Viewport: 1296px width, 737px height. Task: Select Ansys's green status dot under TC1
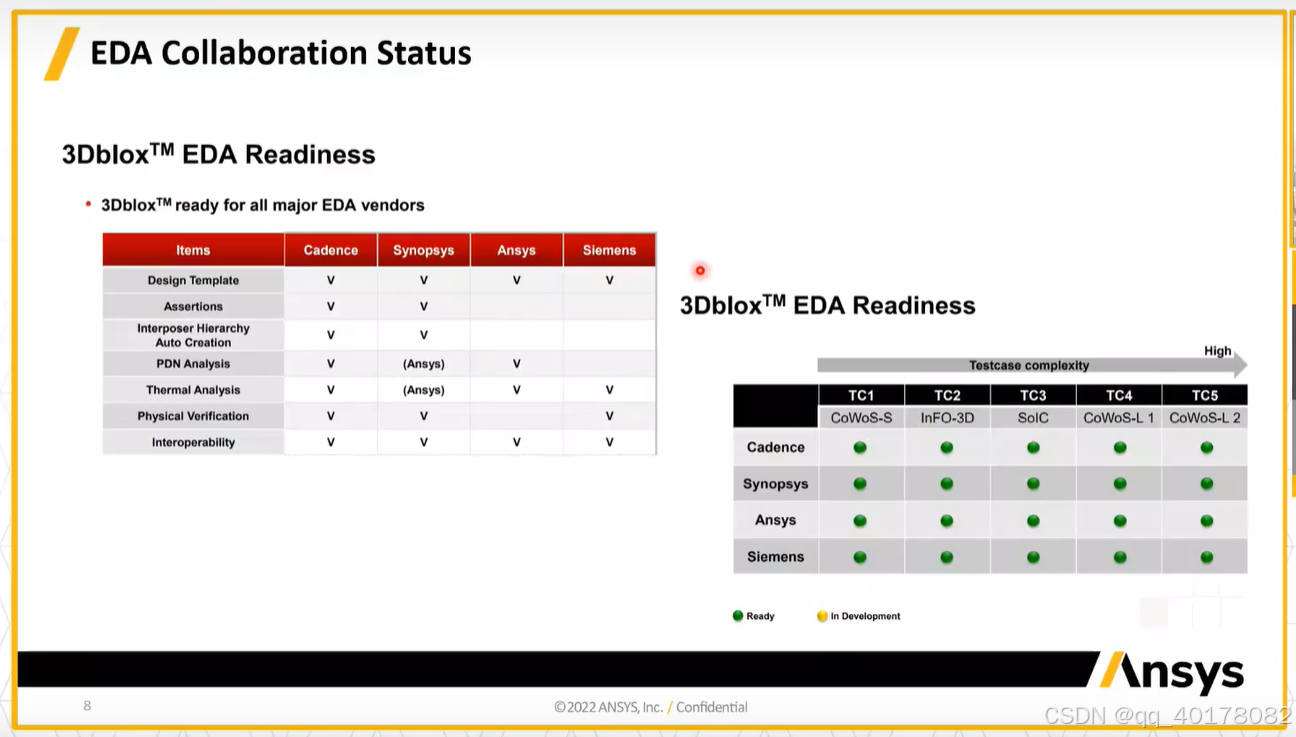(x=860, y=521)
